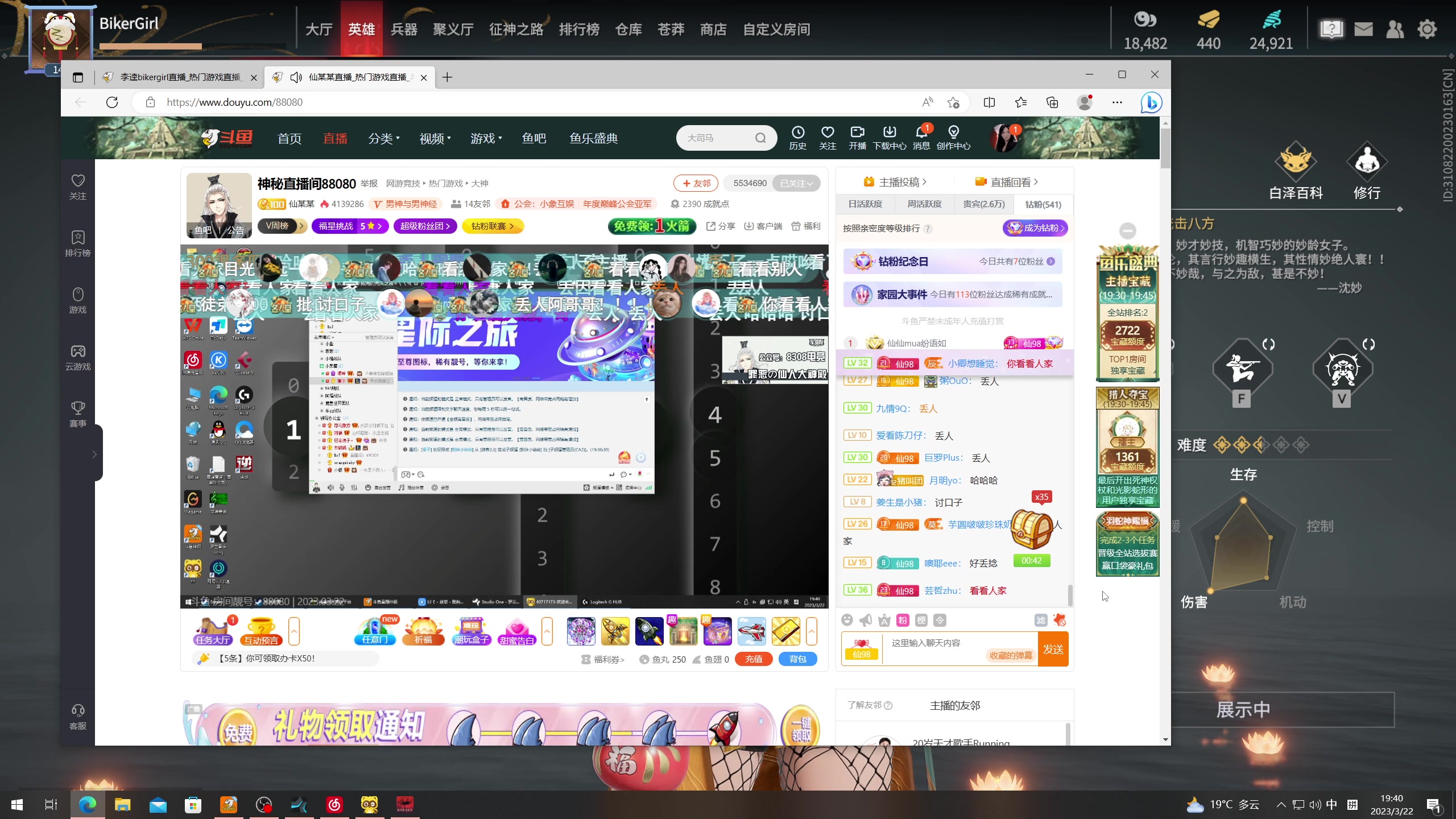
Task: Select 排行榜 in game top menu
Action: coord(579,29)
